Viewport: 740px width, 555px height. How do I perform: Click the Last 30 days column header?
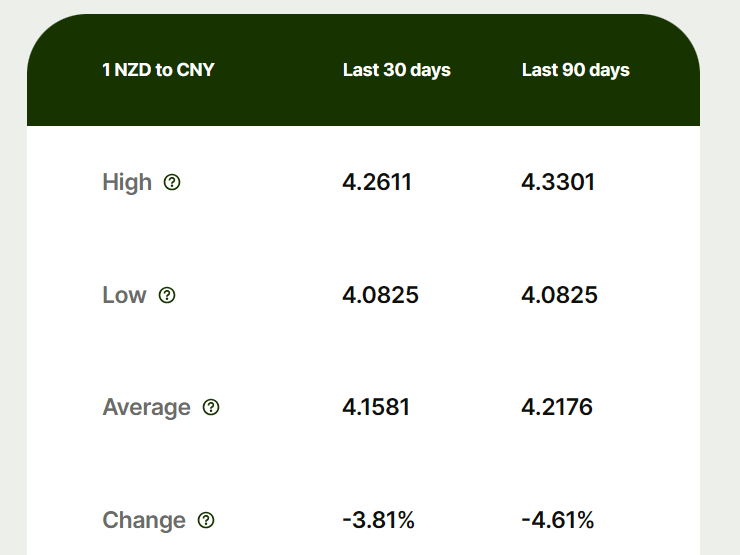pos(396,70)
